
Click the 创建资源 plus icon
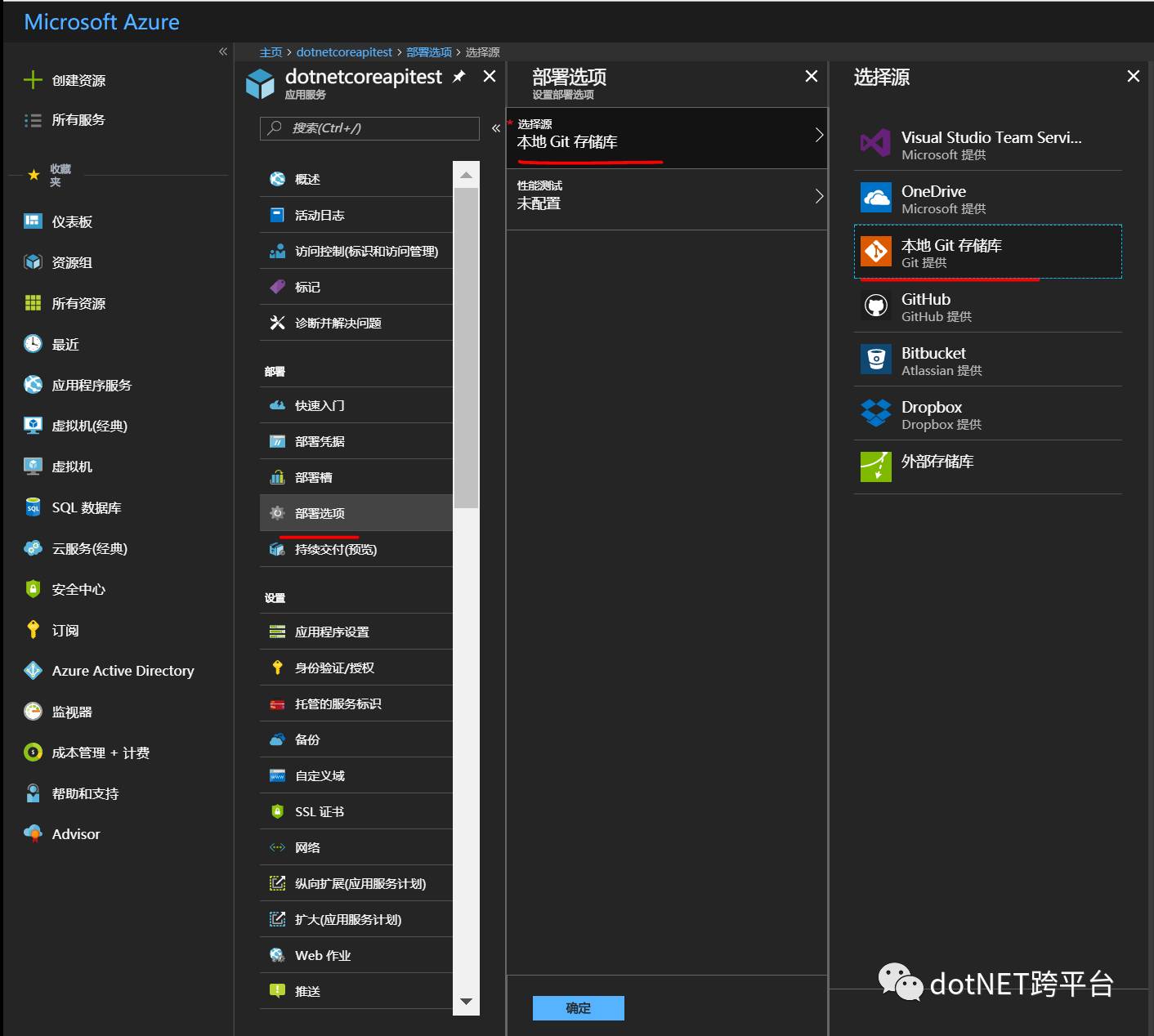pyautogui.click(x=33, y=80)
